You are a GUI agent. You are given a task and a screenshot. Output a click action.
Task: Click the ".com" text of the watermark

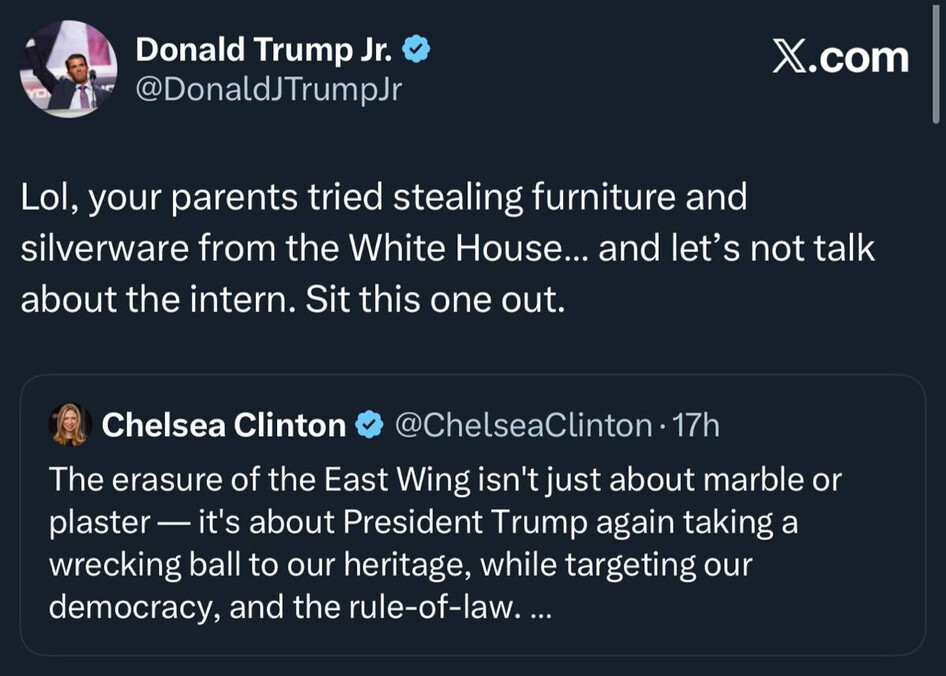pyautogui.click(x=860, y=57)
